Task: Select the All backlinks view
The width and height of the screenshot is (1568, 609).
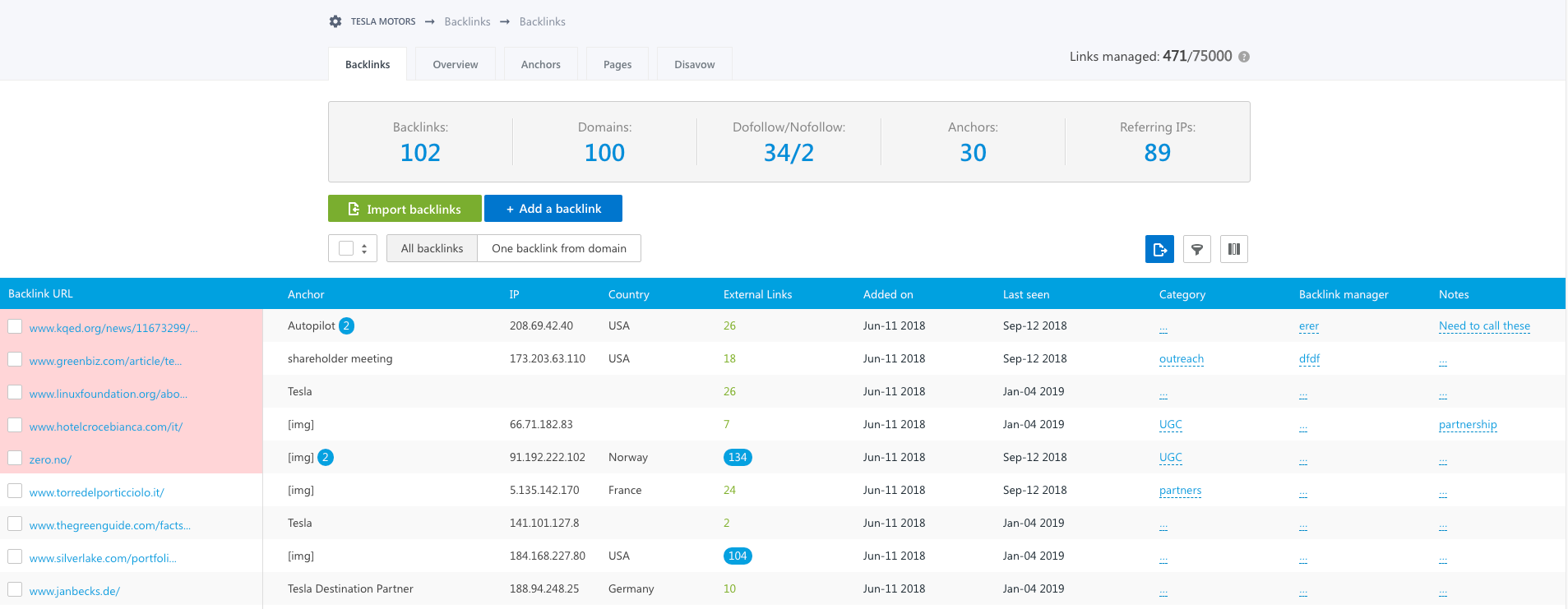Action: point(432,248)
